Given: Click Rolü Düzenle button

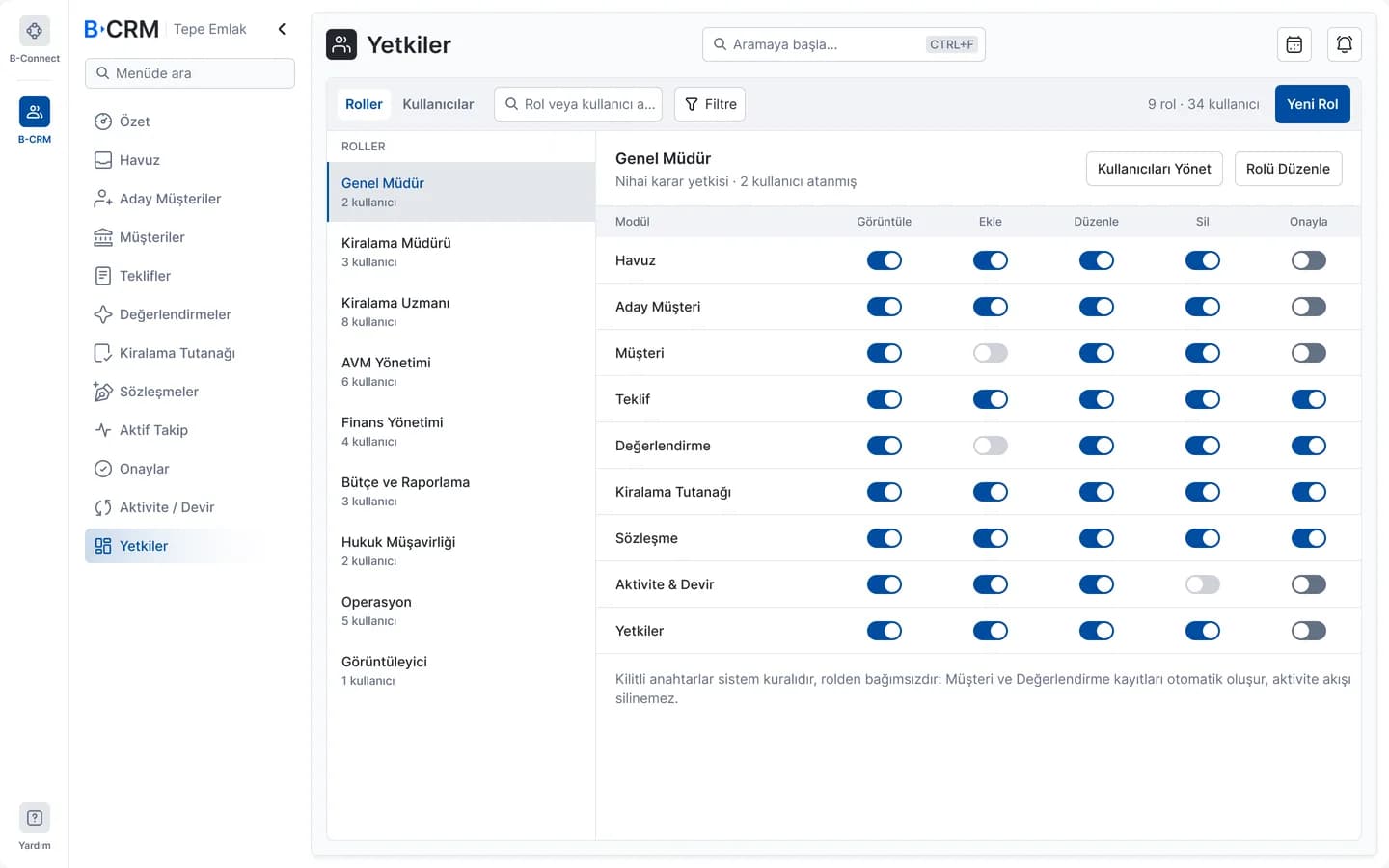Looking at the screenshot, I should click(1288, 169).
